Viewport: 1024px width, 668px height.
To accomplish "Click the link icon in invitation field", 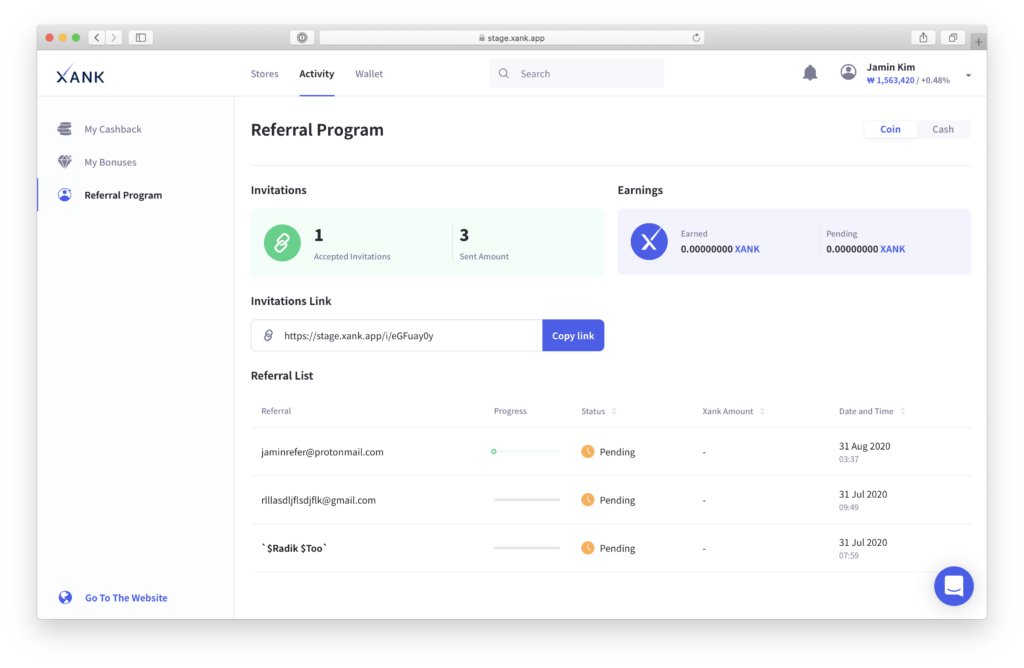I will click(x=268, y=336).
